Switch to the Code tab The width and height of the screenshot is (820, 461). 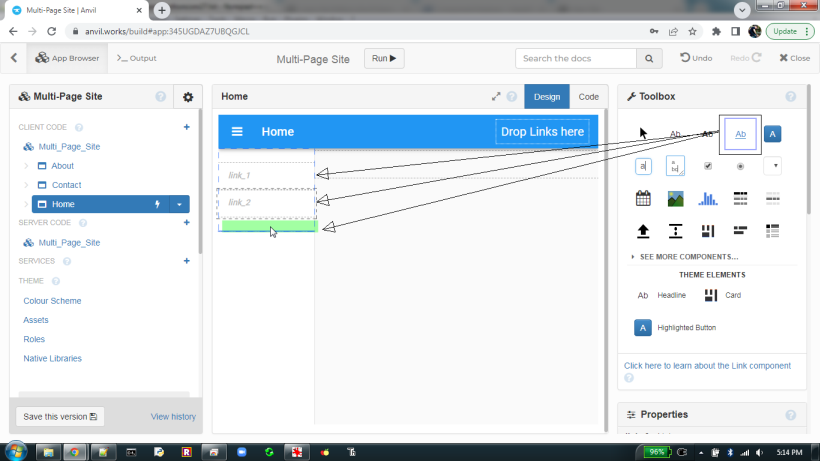pos(589,97)
